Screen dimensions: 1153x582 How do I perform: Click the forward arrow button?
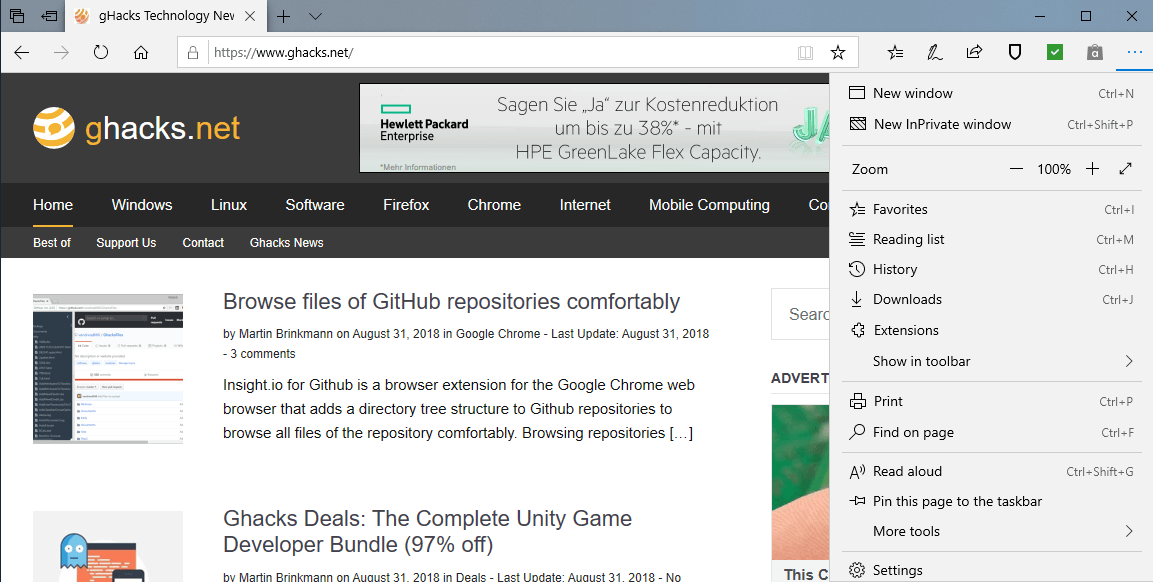pos(62,52)
